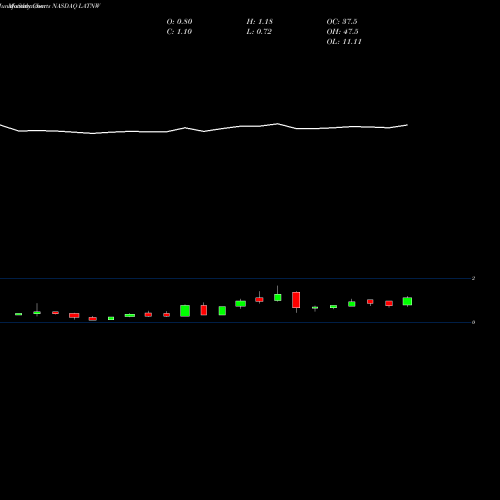The image size is (500, 500).
Task: Select the open price value O: 0.80
Action: point(179,22)
